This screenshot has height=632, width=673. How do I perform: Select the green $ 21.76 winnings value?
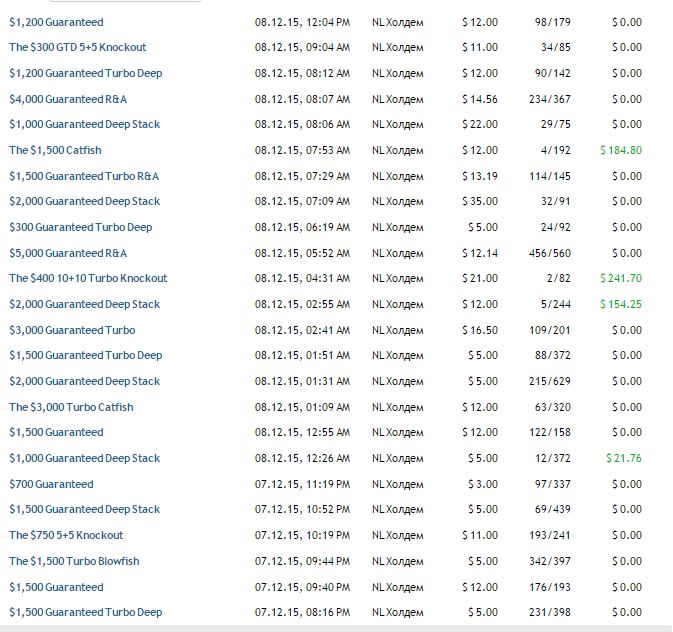pyautogui.click(x=624, y=459)
